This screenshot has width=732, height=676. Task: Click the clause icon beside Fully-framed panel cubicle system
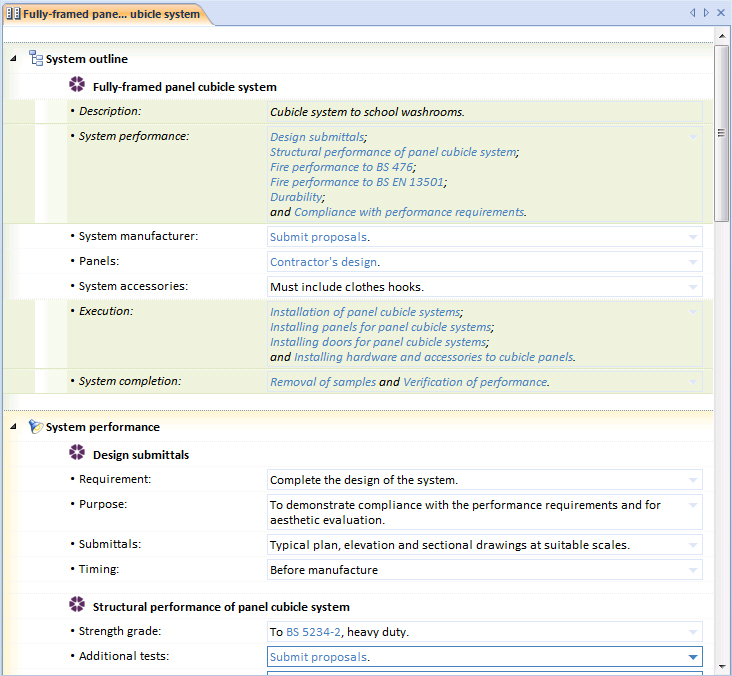pyautogui.click(x=77, y=85)
